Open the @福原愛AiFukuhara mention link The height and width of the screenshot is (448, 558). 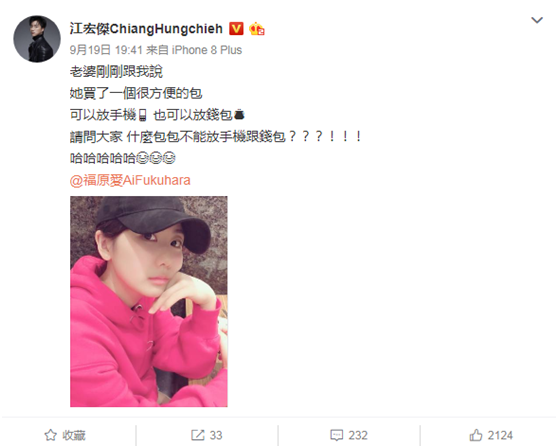click(130, 180)
